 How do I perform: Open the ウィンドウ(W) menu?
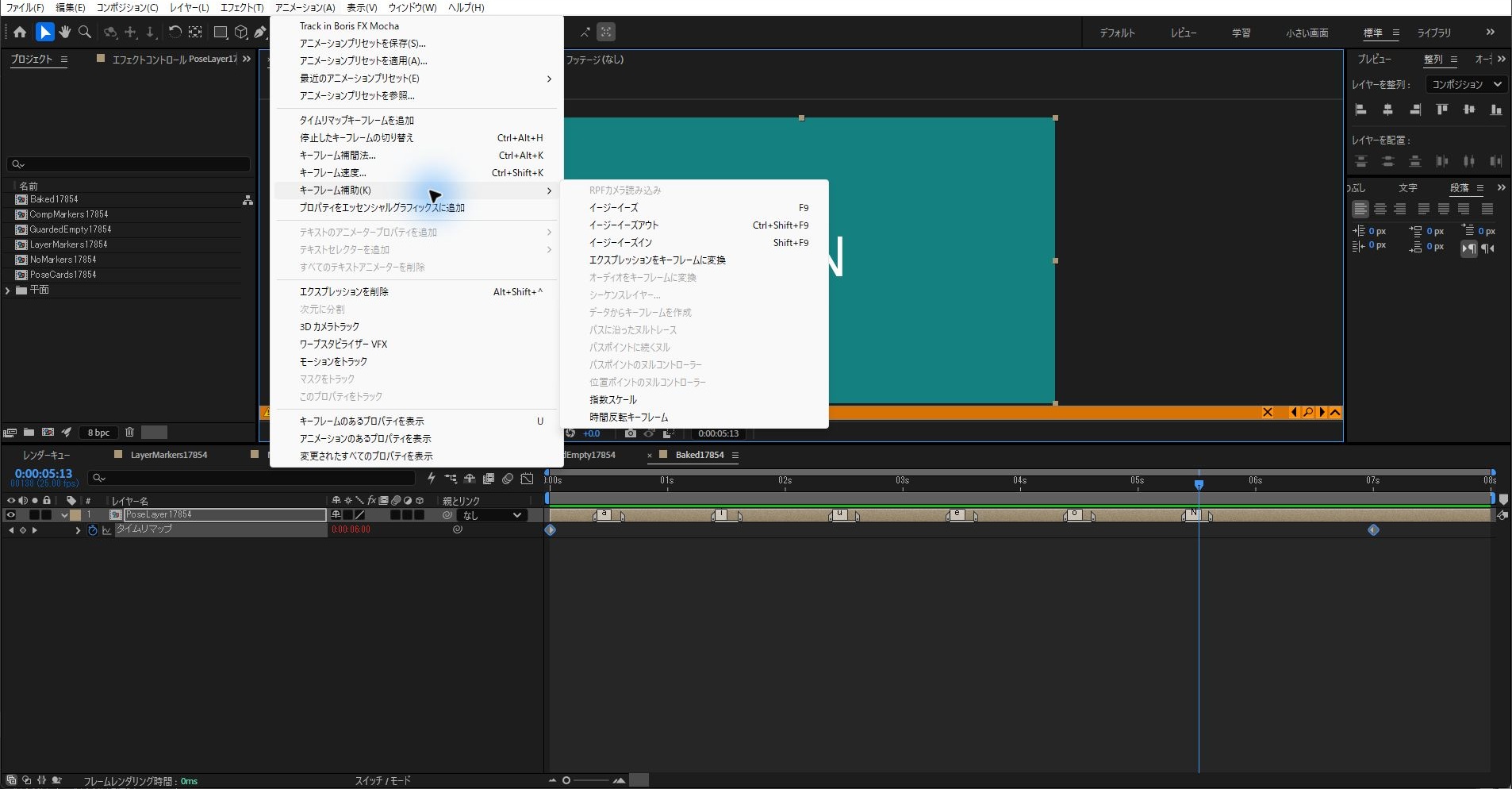(x=413, y=8)
